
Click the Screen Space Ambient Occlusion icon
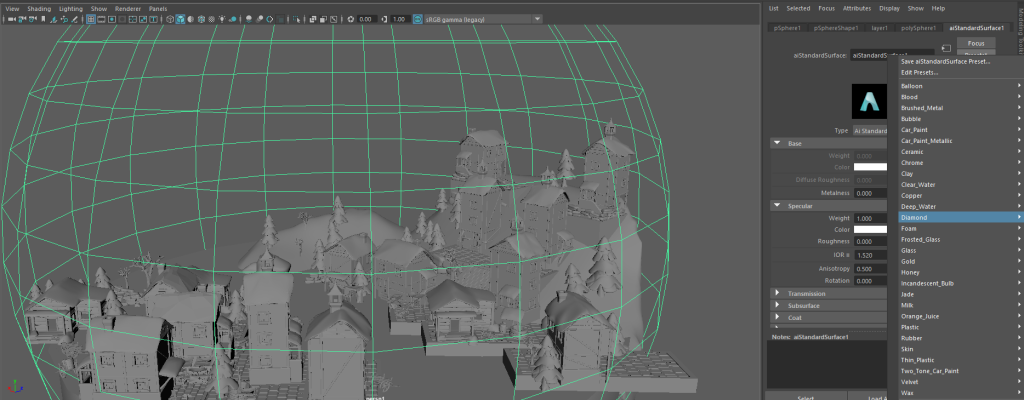(x=248, y=19)
